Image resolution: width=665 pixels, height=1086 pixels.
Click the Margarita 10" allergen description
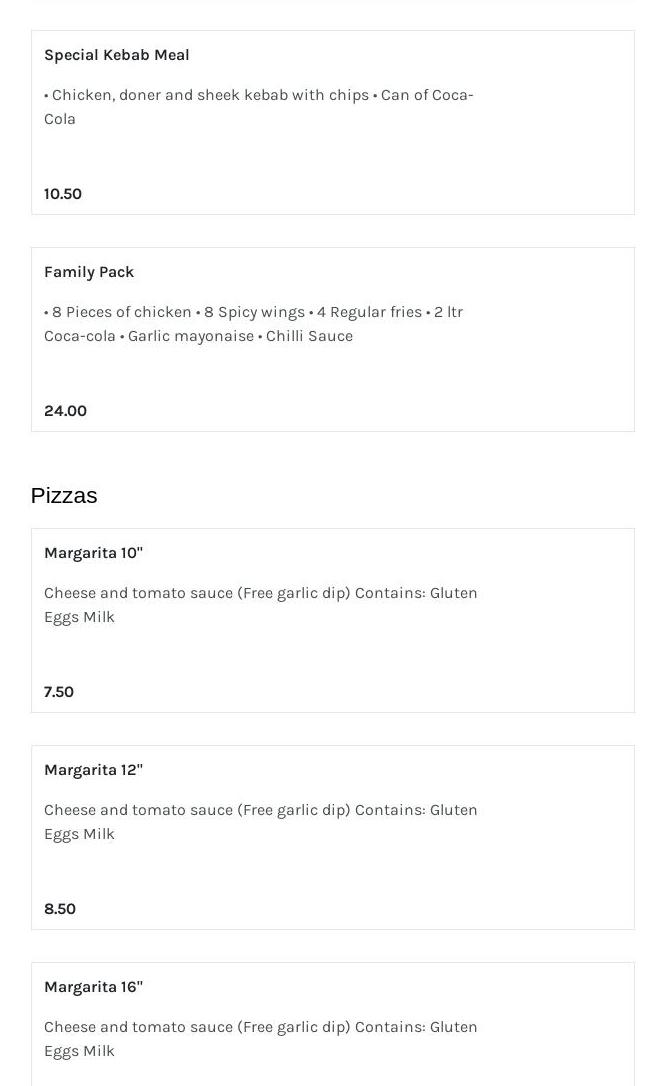coord(260,604)
